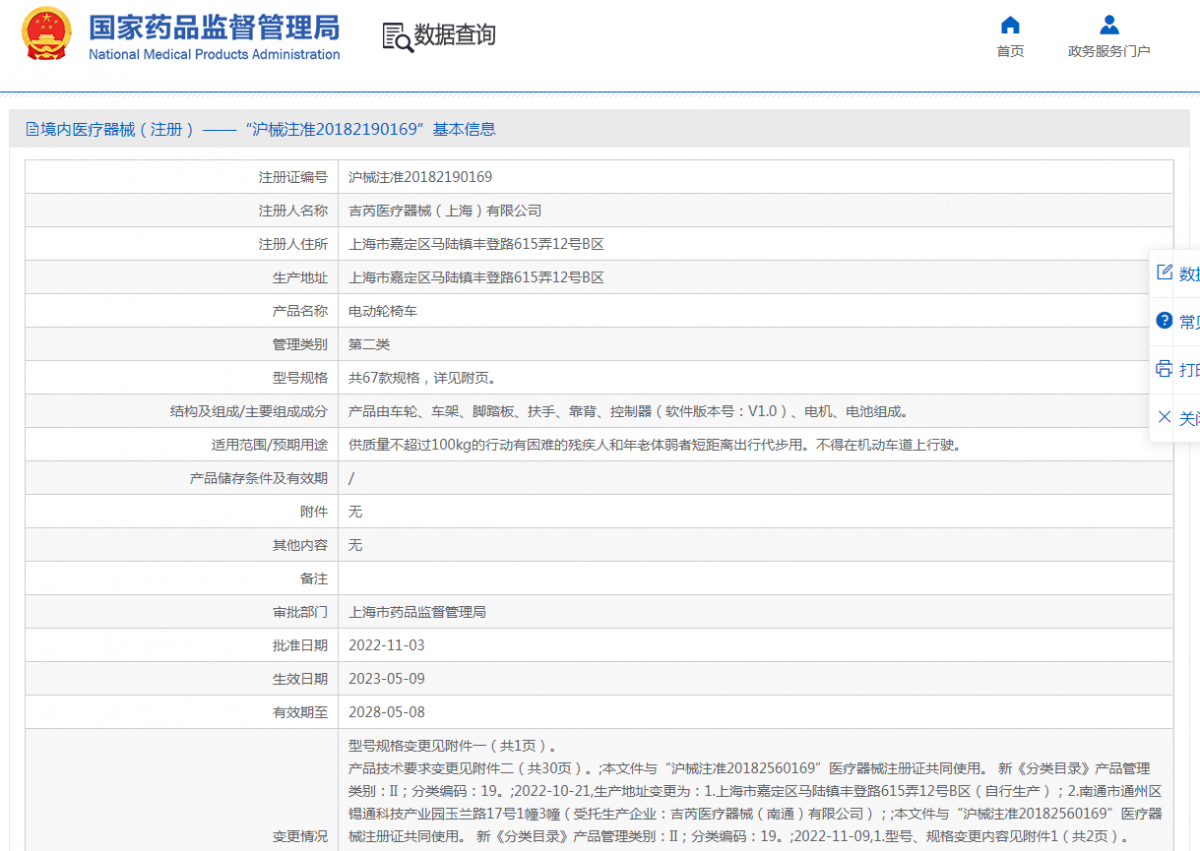1200x851 pixels.
Task: Click the printer icon in sidebar
Action: (1164, 369)
